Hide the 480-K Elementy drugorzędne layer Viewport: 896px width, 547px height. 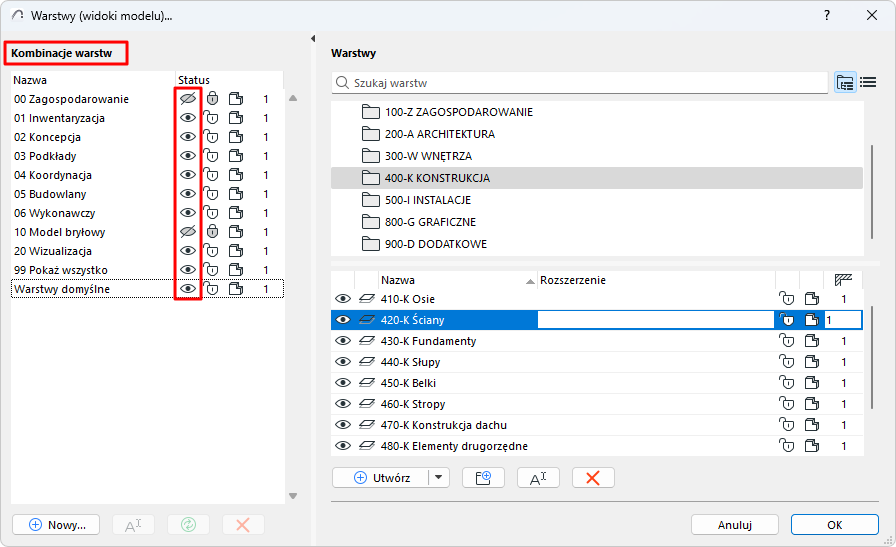[342, 446]
